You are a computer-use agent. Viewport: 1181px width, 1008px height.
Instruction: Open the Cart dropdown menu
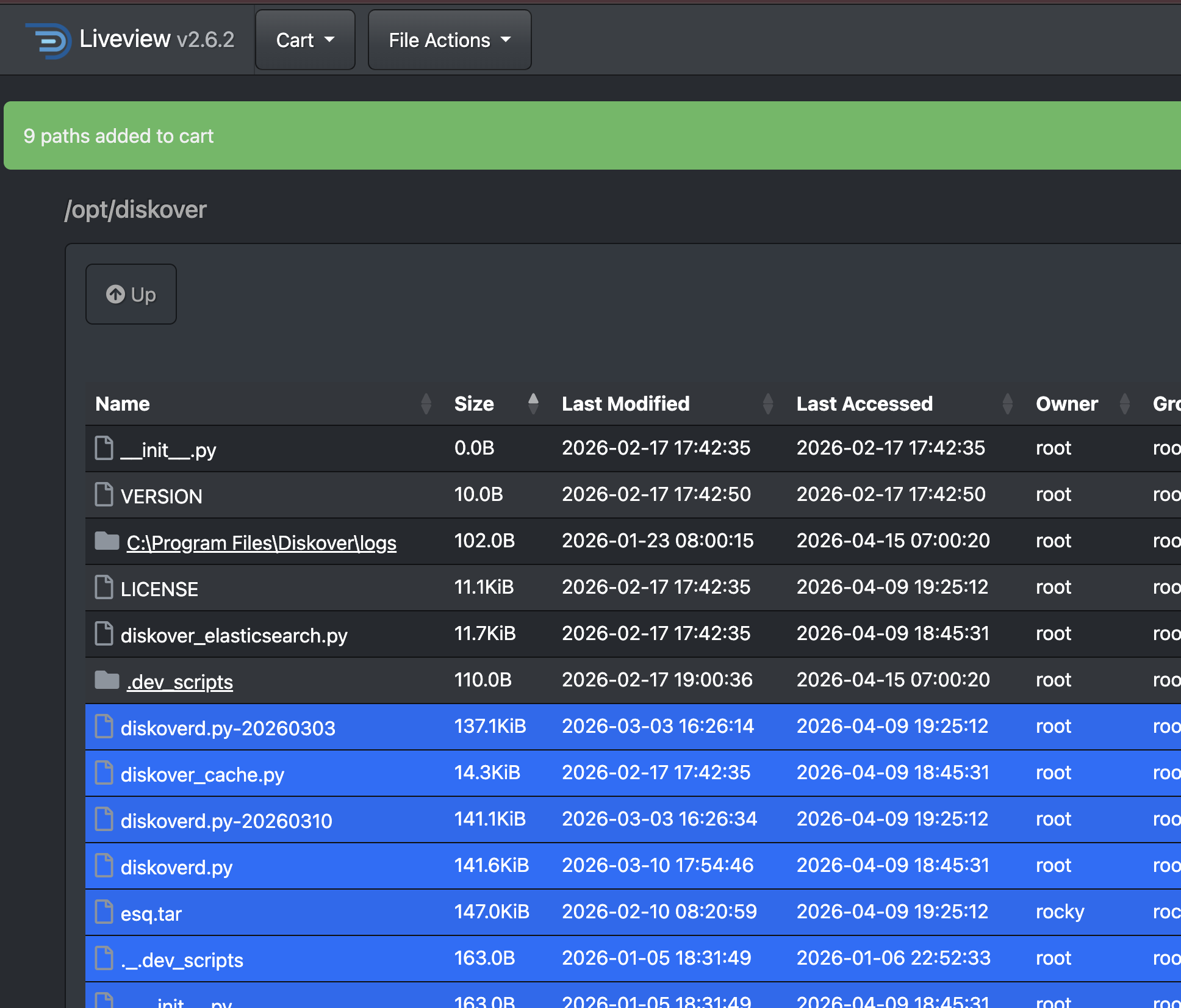(x=305, y=40)
